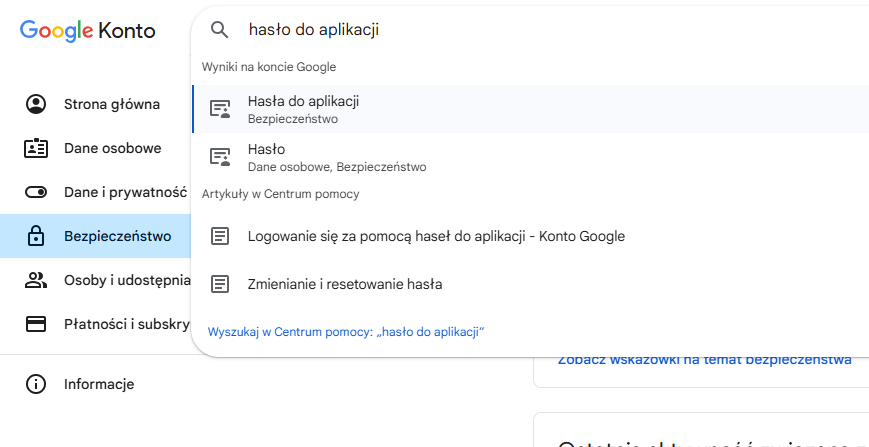The height and width of the screenshot is (447, 869).
Task: Click the Artykuły w Centrum pomocy heading
Action: click(x=280, y=194)
